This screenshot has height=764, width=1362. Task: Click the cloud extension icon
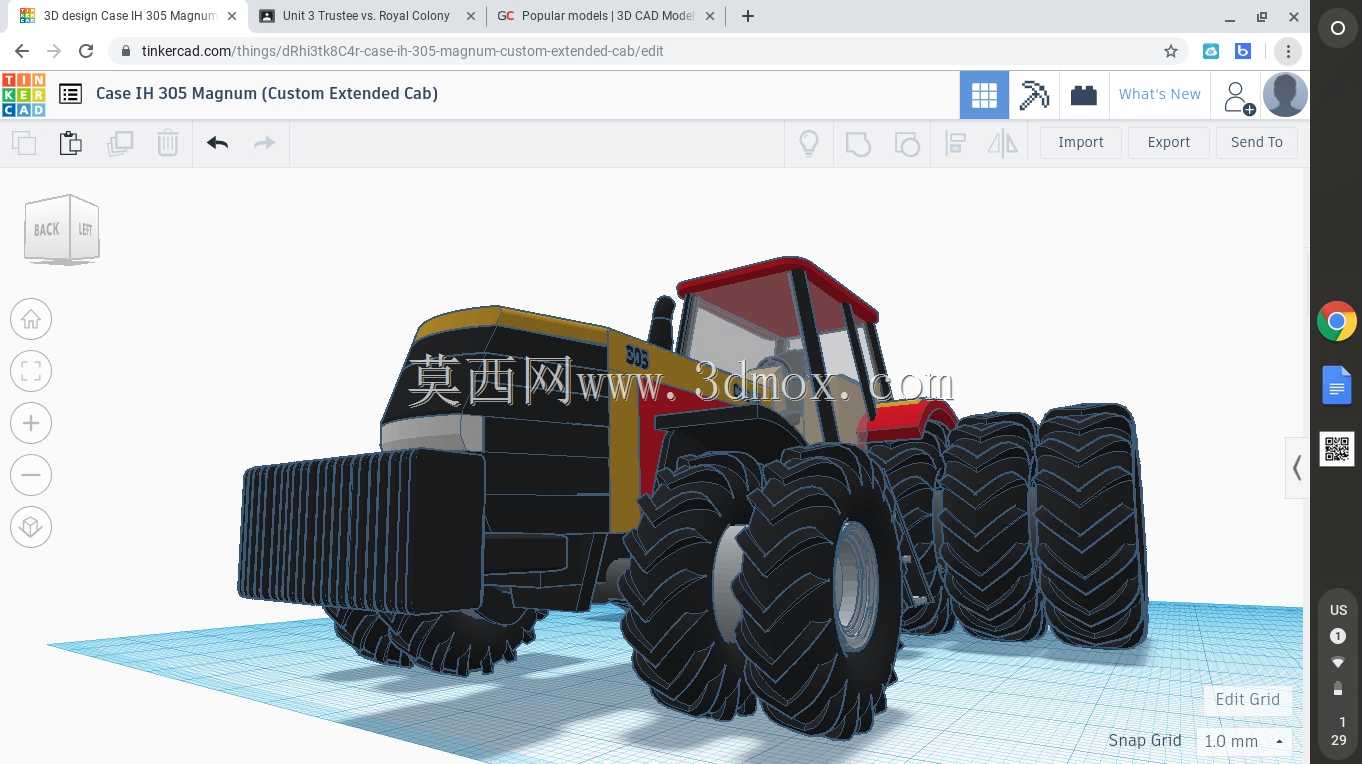pyautogui.click(x=1211, y=51)
